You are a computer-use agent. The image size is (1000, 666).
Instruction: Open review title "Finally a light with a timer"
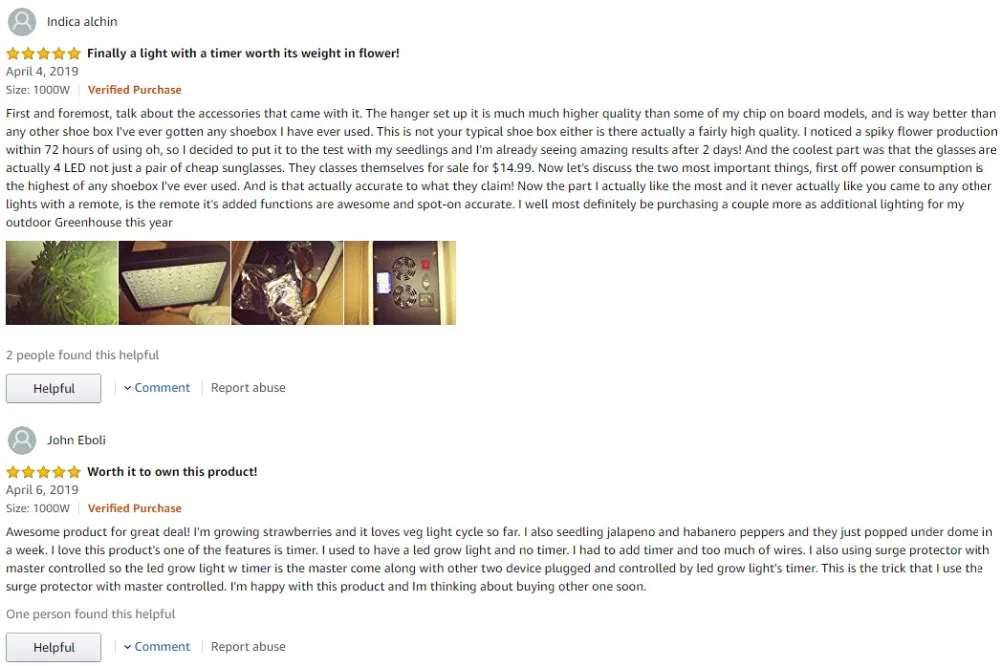click(x=243, y=54)
